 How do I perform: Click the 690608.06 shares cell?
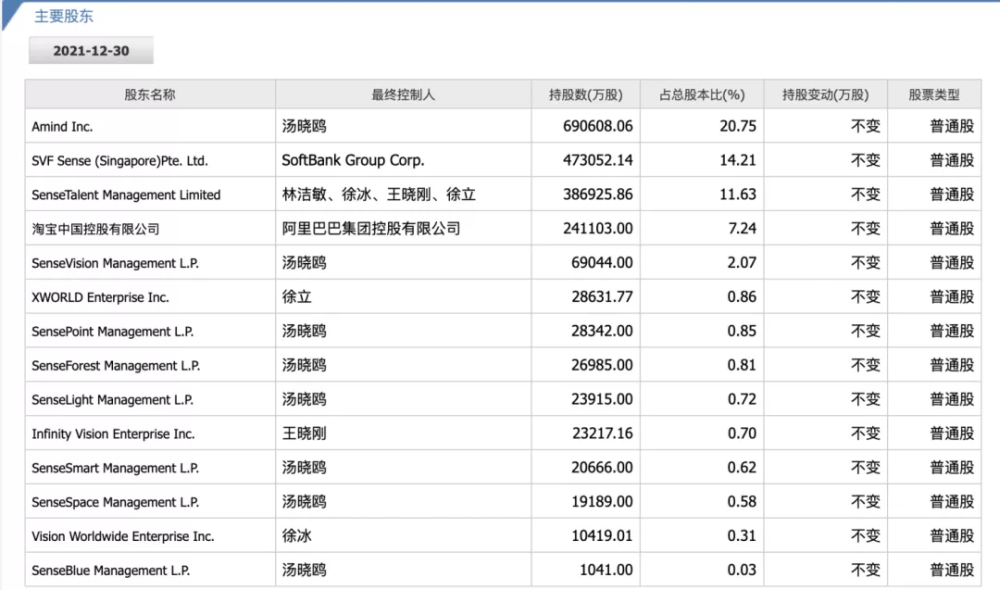585,126
